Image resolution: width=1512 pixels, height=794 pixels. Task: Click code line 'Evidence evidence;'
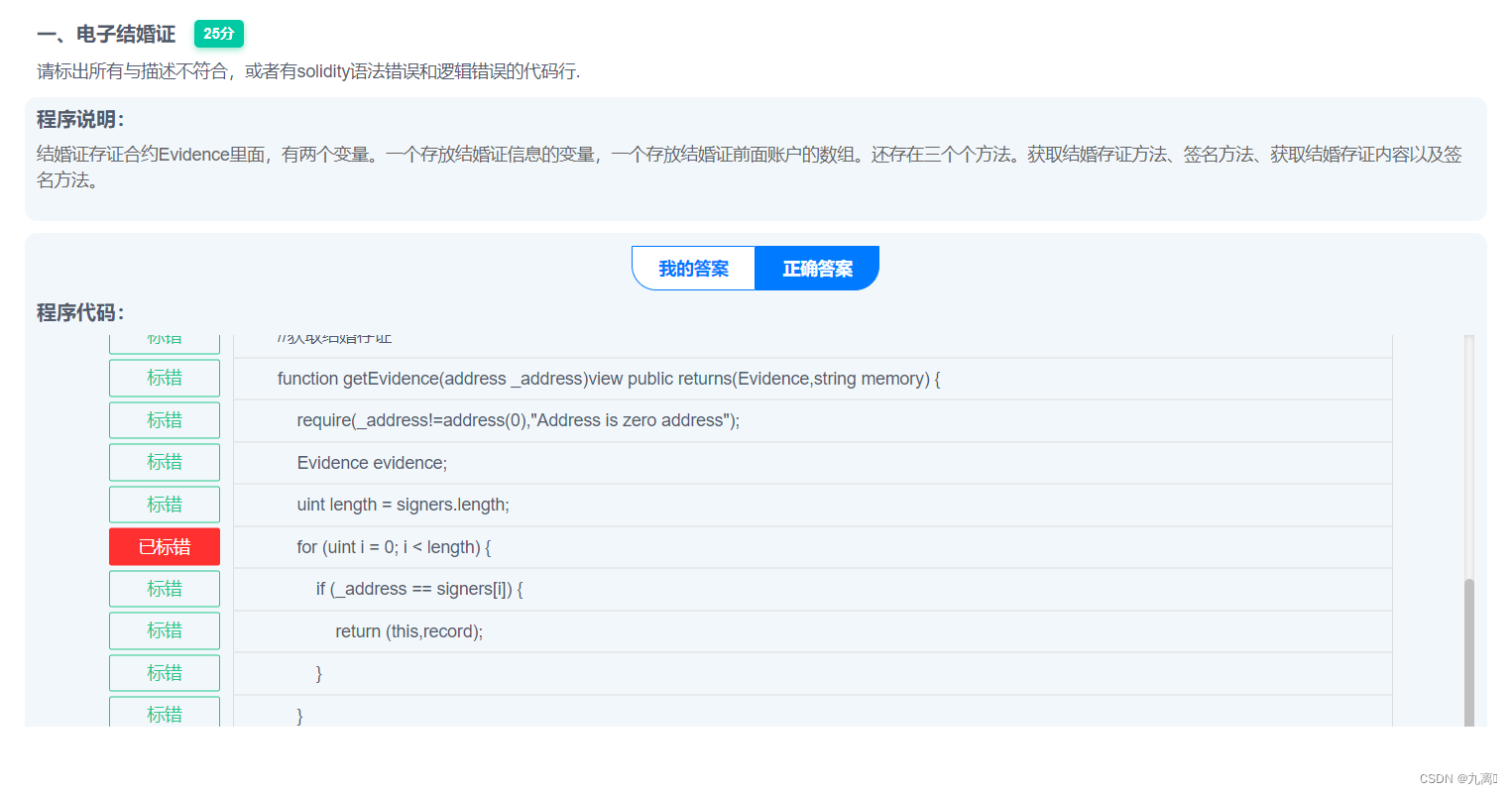coord(813,463)
